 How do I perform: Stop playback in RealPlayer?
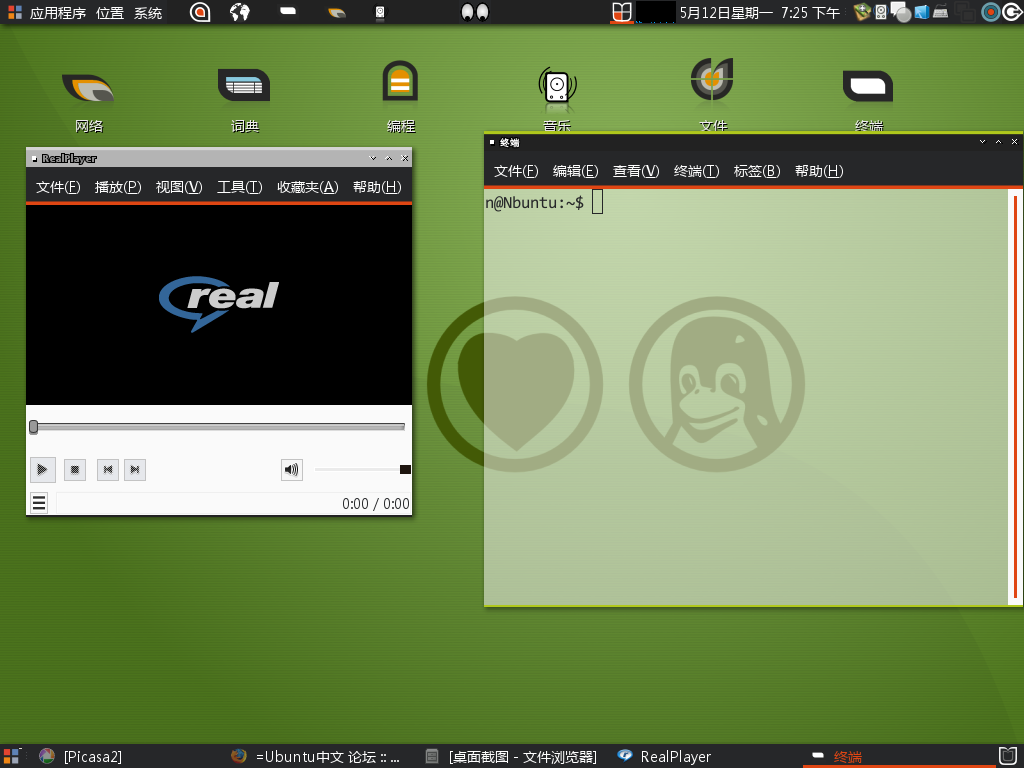point(75,470)
